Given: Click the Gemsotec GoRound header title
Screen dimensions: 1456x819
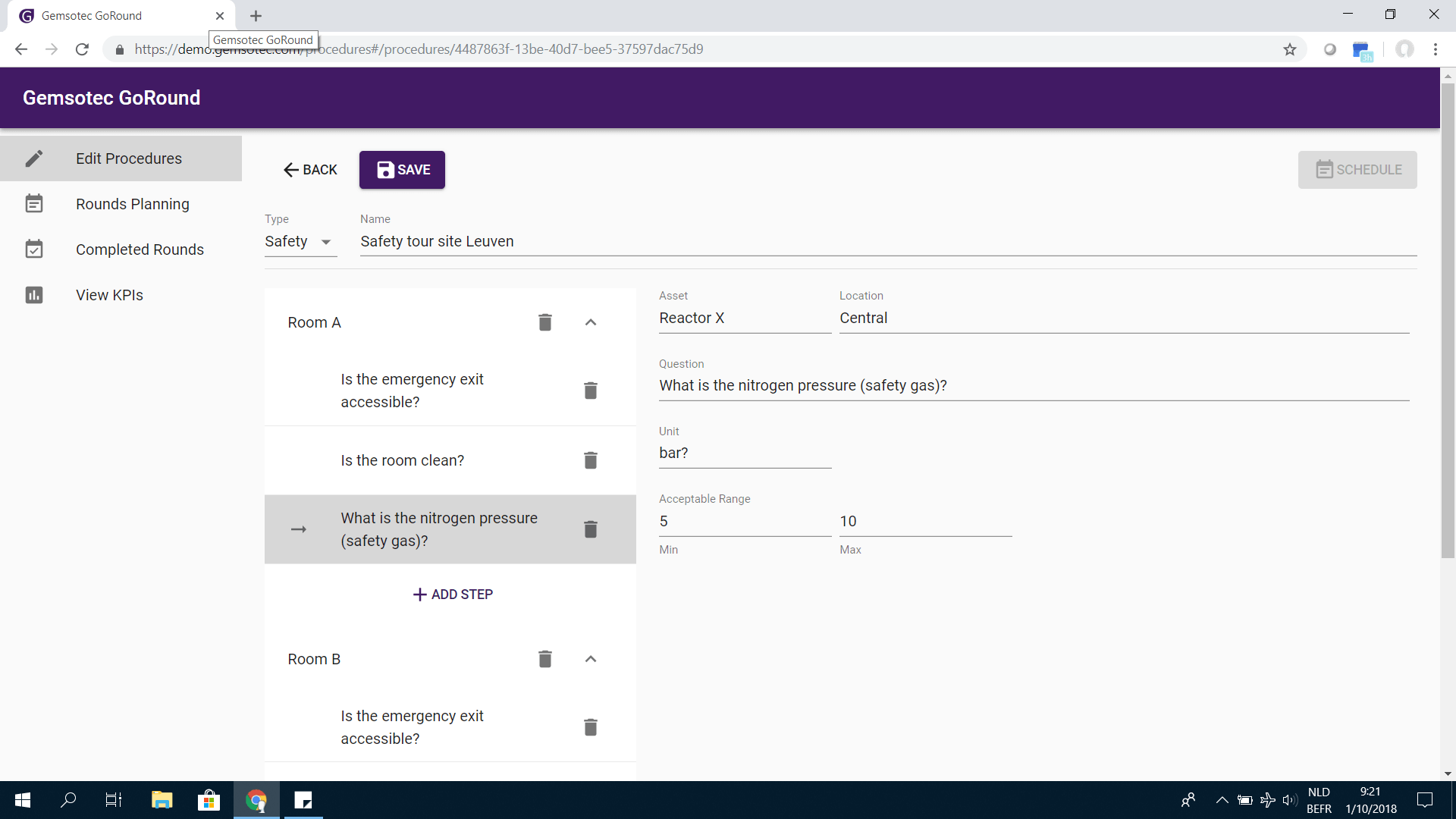Looking at the screenshot, I should 111,98.
